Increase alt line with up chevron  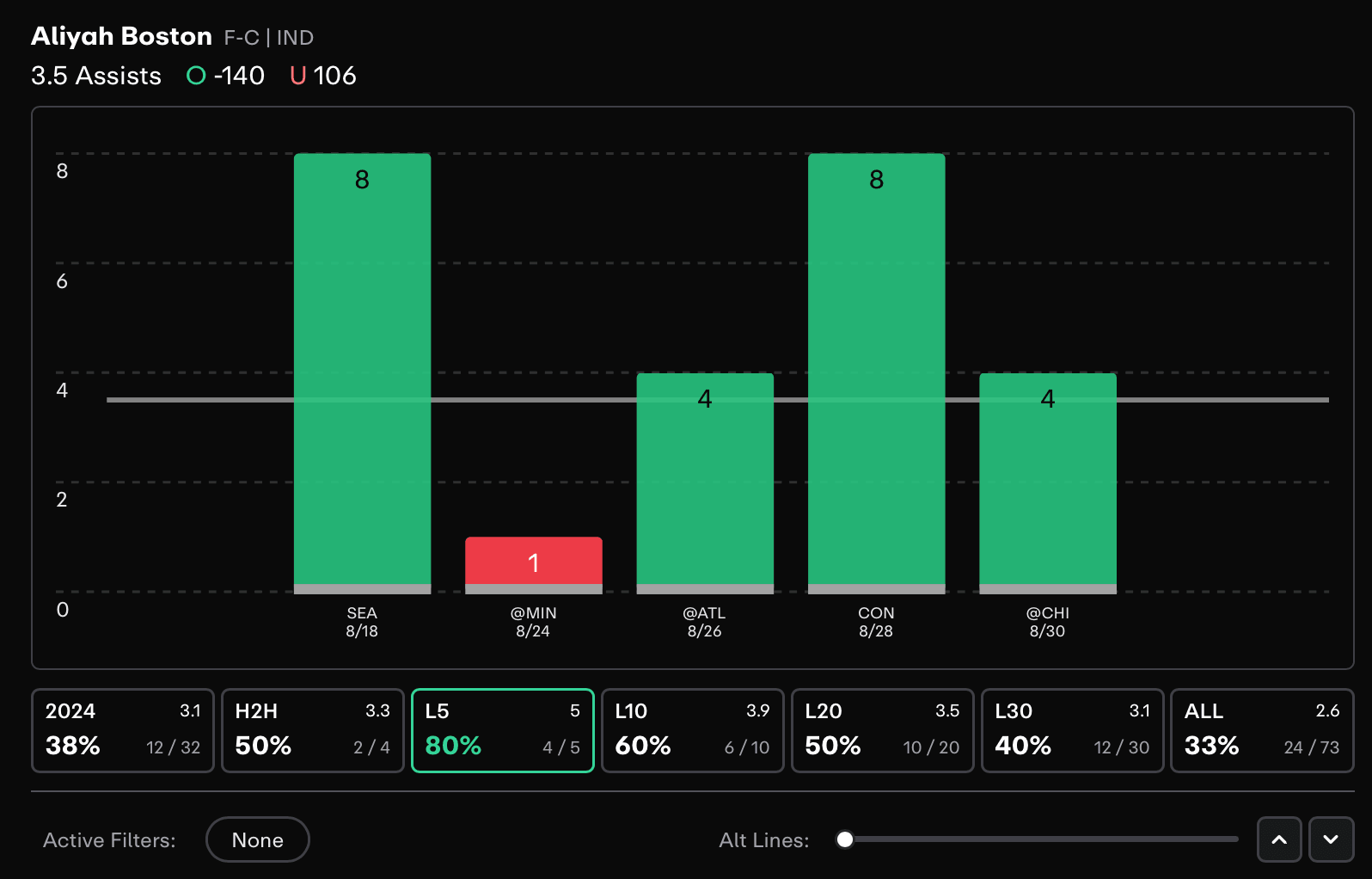click(1279, 839)
